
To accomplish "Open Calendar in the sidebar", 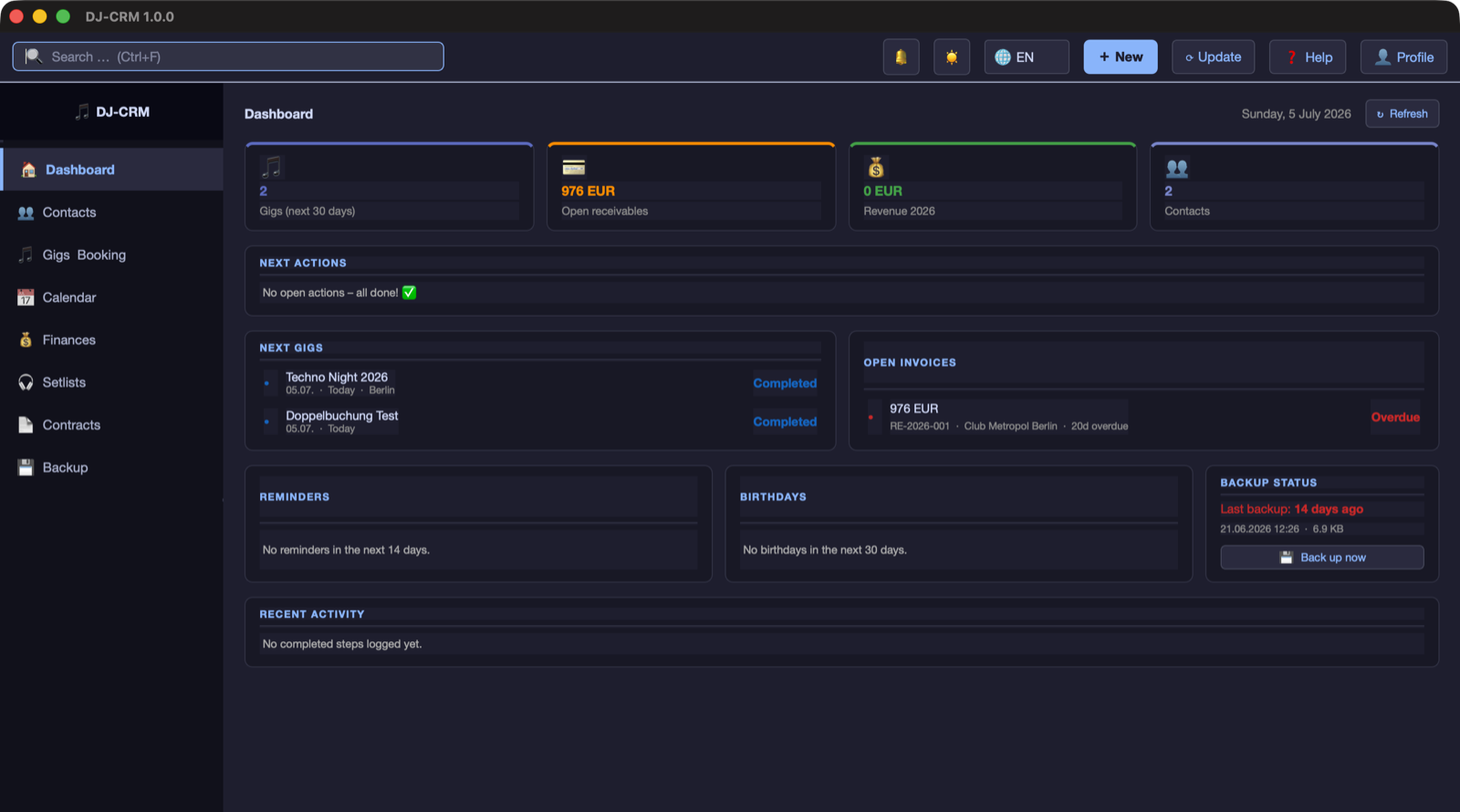I will 111,297.
